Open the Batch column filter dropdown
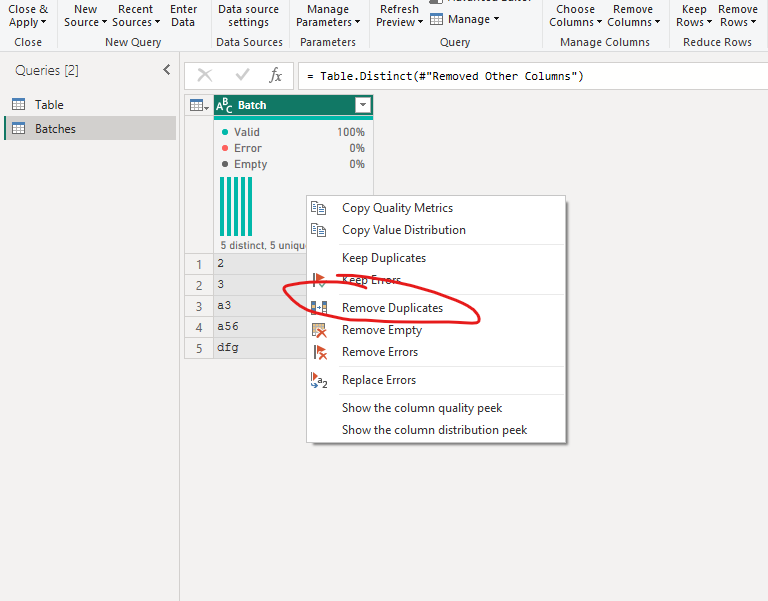The width and height of the screenshot is (768, 601). click(x=362, y=105)
